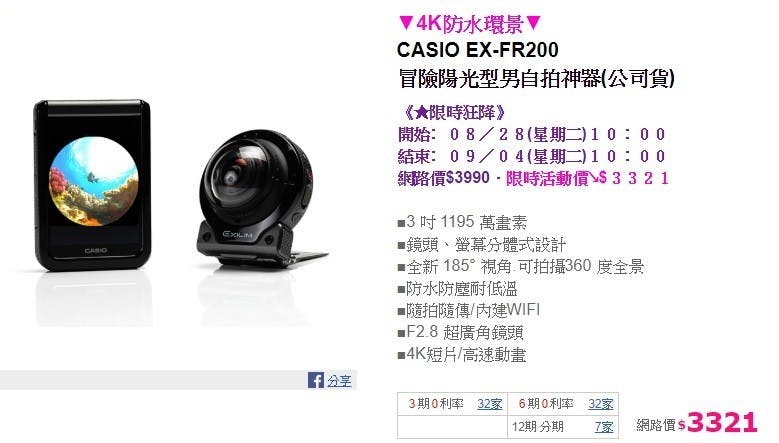Click the ▼4K防水環景▼ promo heading
Image resolution: width=779 pixels, height=443 pixels.
click(469, 23)
